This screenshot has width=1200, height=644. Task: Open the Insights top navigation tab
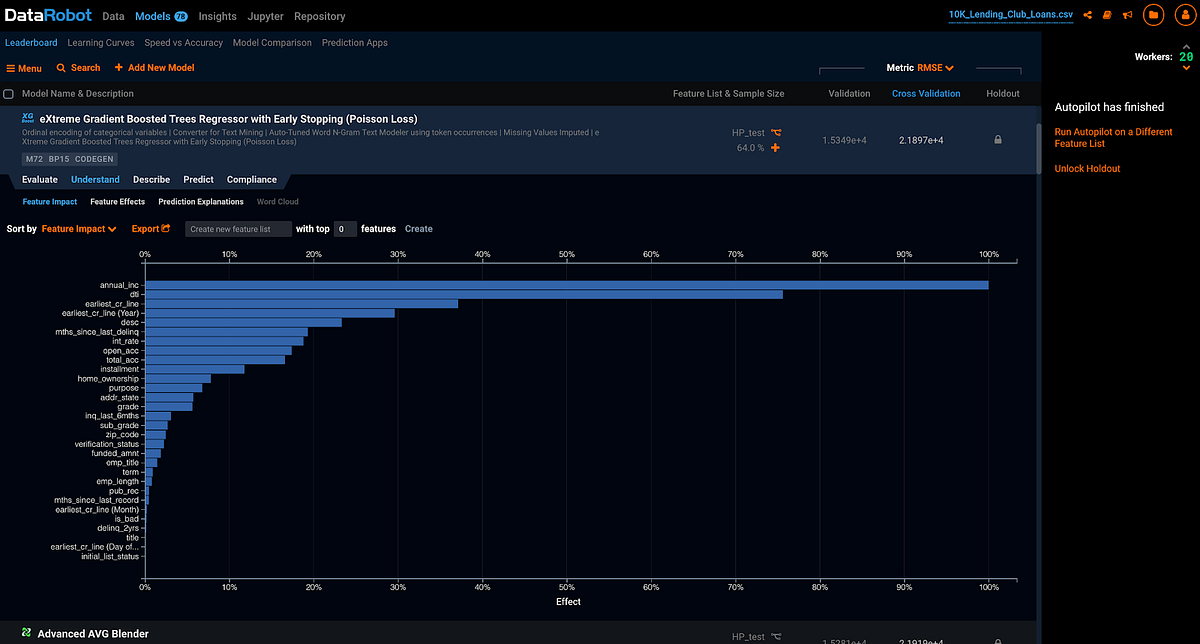(x=218, y=16)
